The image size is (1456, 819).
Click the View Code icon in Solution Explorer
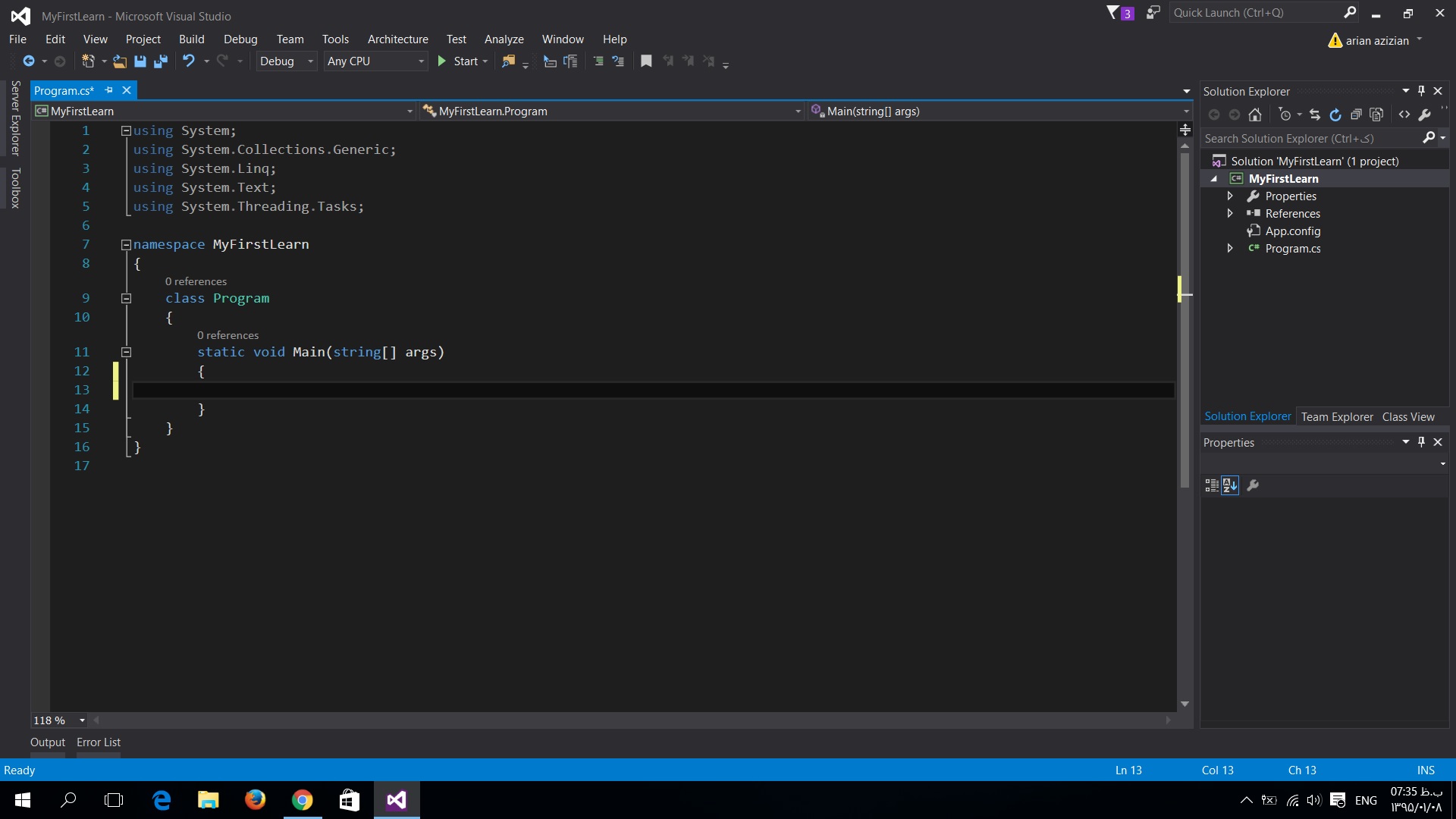click(1404, 115)
